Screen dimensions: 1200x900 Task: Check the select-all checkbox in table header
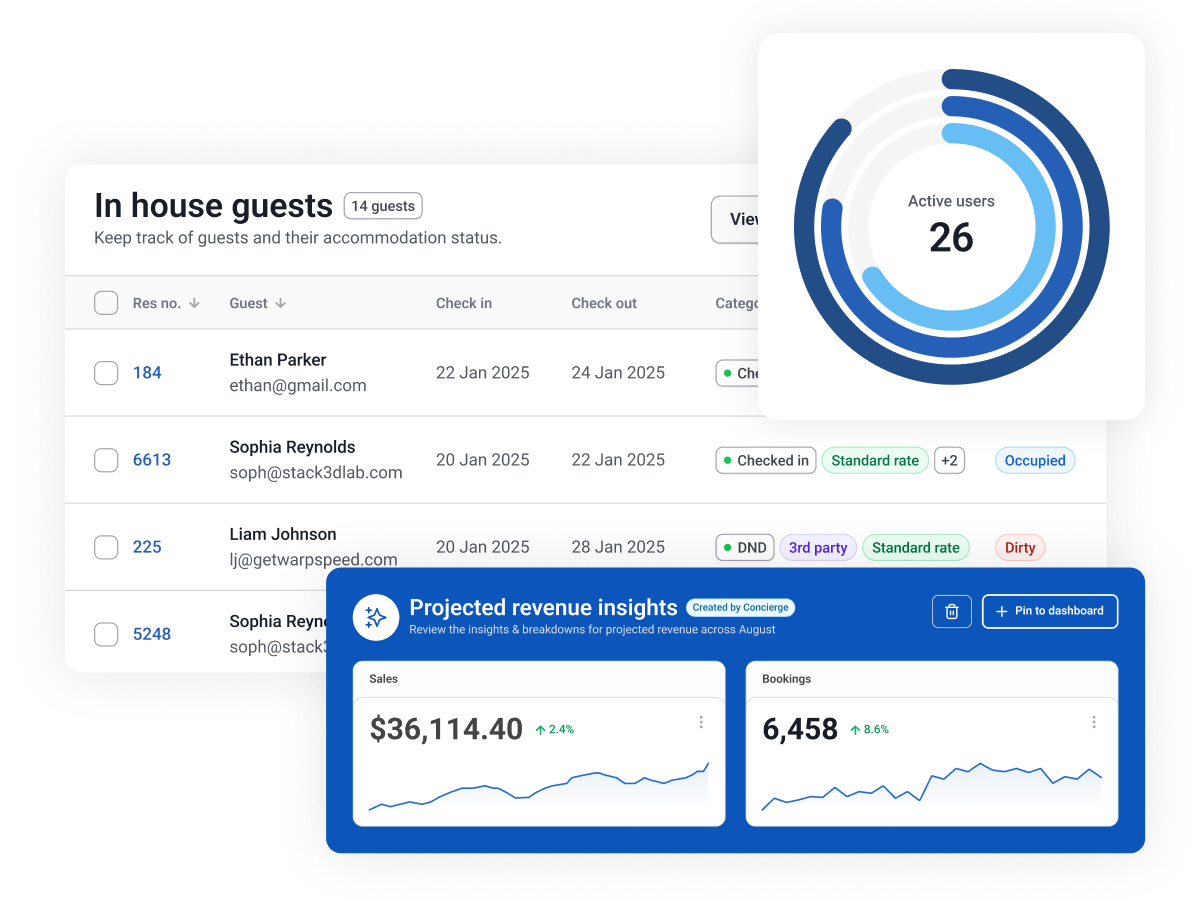coord(106,303)
